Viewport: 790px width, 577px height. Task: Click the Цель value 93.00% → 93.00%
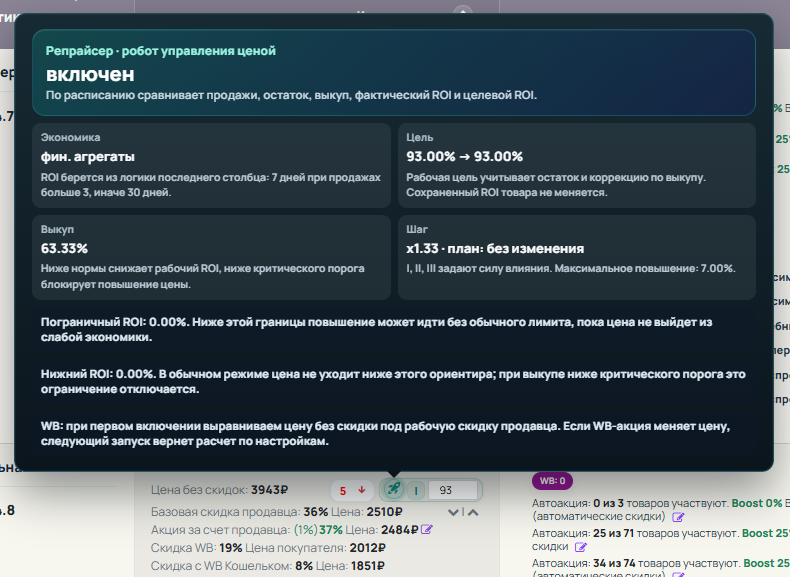[x=465, y=157]
